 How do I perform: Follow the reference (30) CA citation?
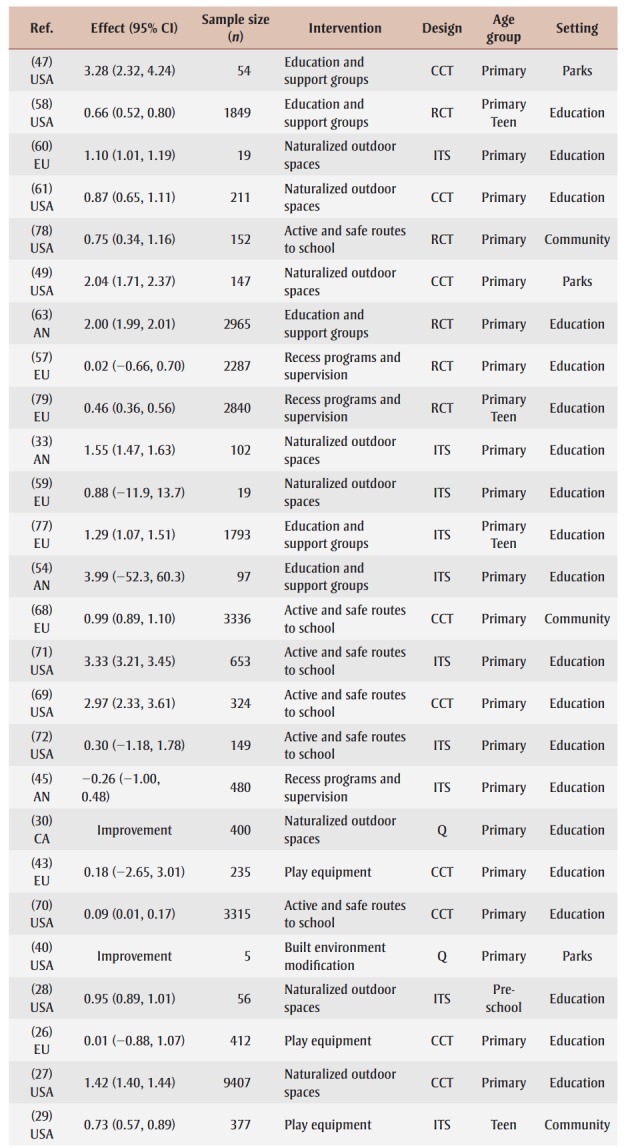click(x=41, y=830)
